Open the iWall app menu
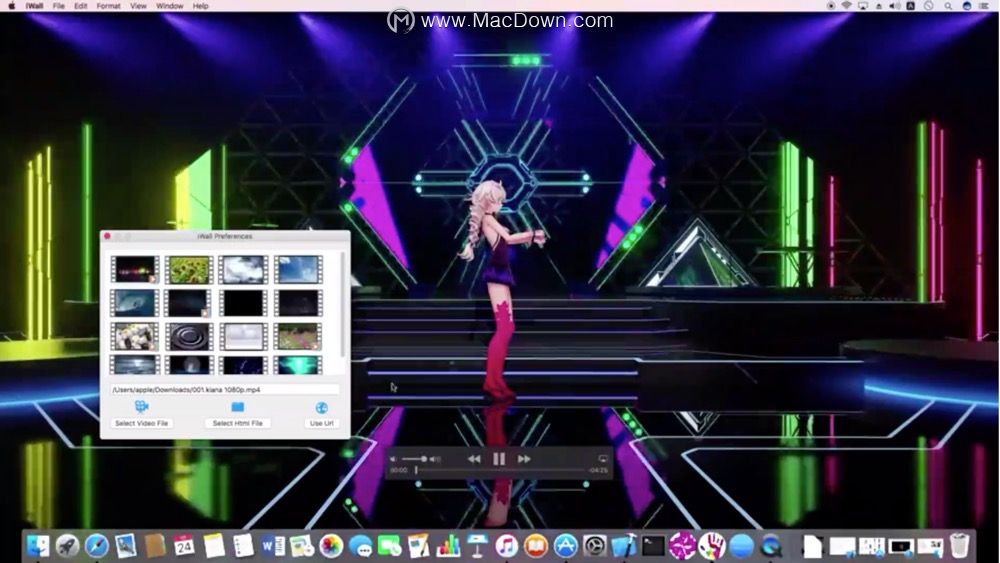Viewport: 1000px width, 563px height. (x=34, y=6)
